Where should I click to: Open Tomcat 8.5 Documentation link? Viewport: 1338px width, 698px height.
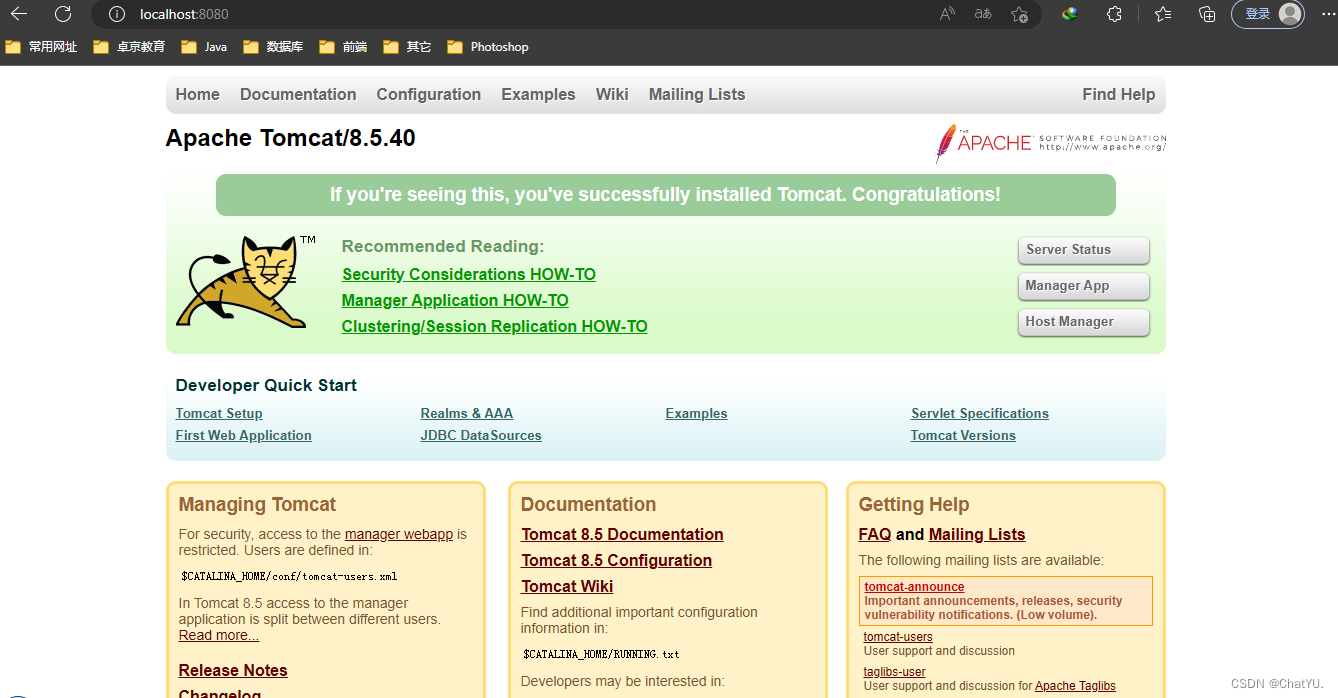pyautogui.click(x=622, y=534)
